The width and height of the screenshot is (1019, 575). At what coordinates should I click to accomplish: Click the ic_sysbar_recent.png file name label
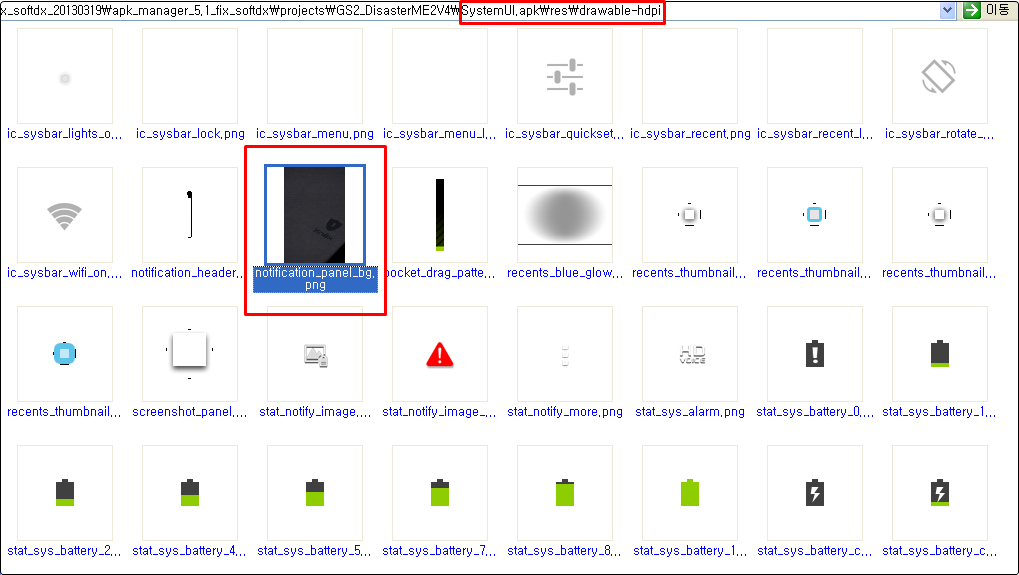tap(690, 133)
